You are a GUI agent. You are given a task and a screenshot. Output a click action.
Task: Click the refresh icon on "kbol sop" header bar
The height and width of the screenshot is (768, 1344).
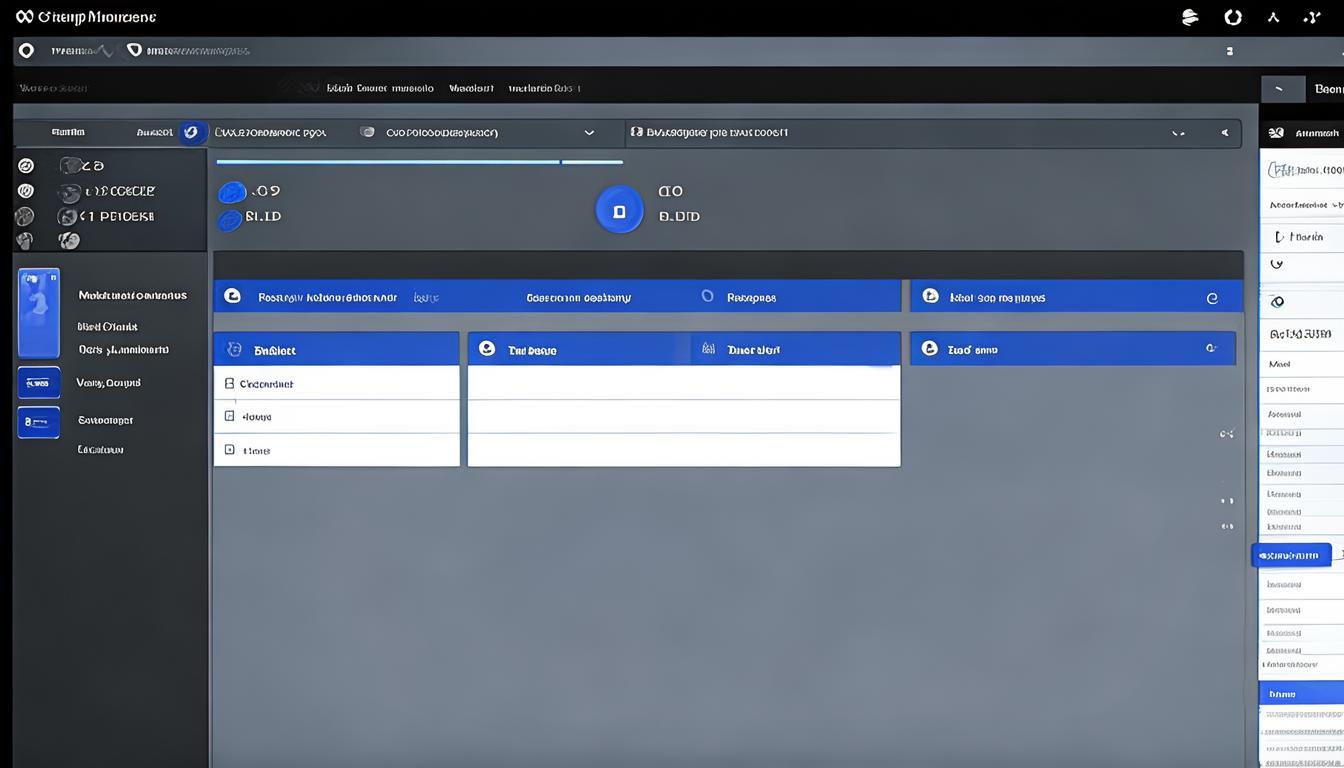1212,298
